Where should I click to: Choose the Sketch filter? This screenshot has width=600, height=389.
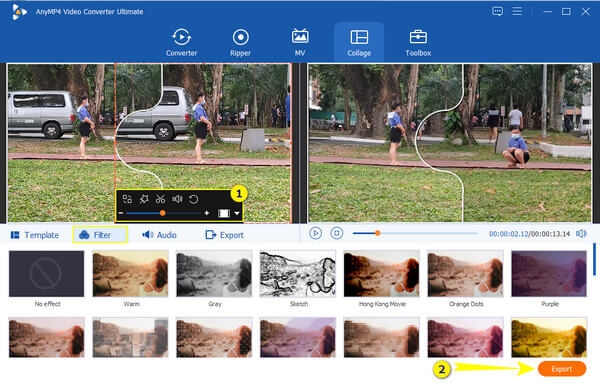tap(298, 274)
